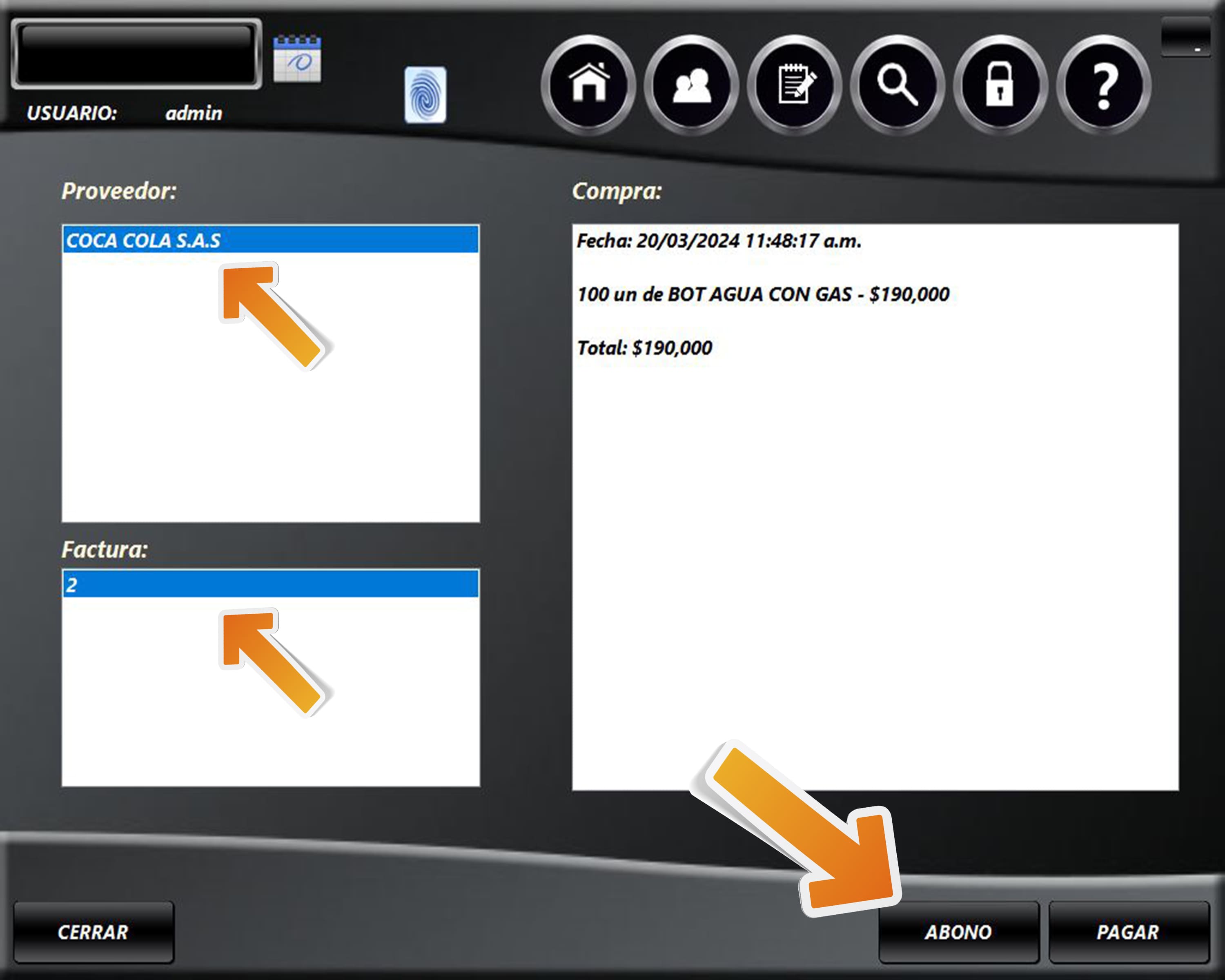The width and height of the screenshot is (1225, 980).
Task: Select invoice number 2
Action: [x=270, y=584]
